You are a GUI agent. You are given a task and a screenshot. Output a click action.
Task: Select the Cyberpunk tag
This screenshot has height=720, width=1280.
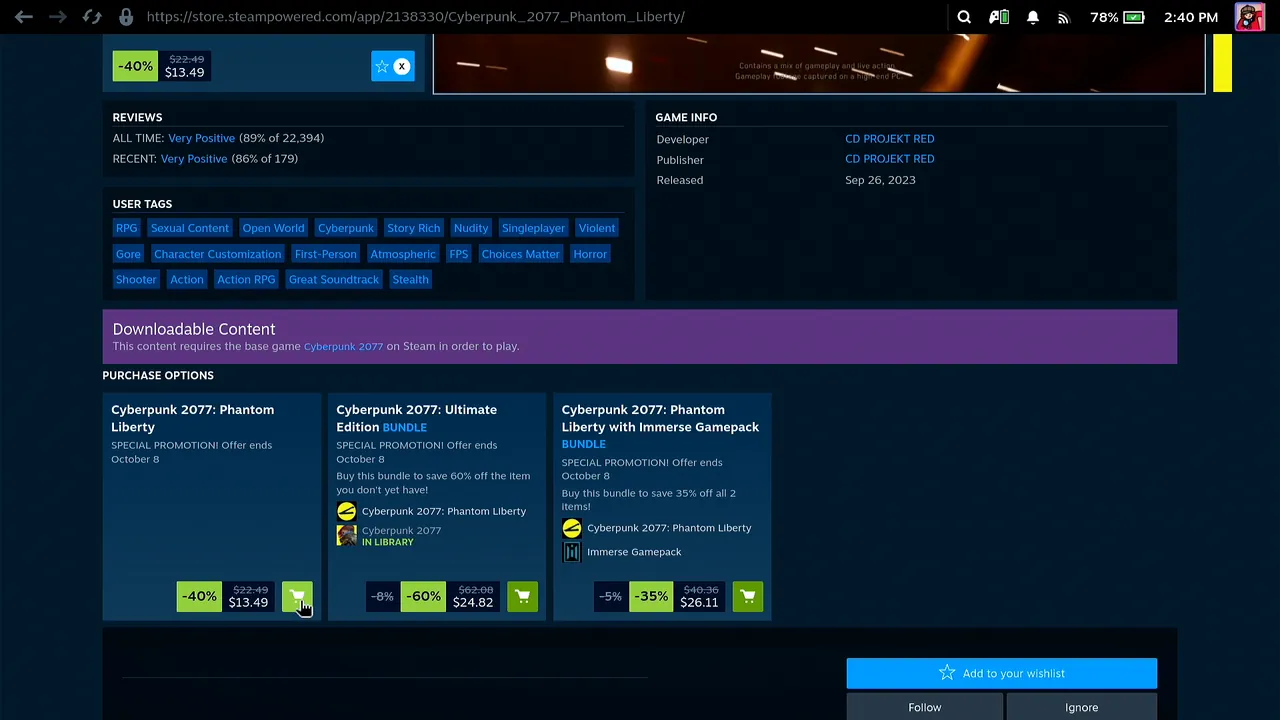[x=345, y=228]
